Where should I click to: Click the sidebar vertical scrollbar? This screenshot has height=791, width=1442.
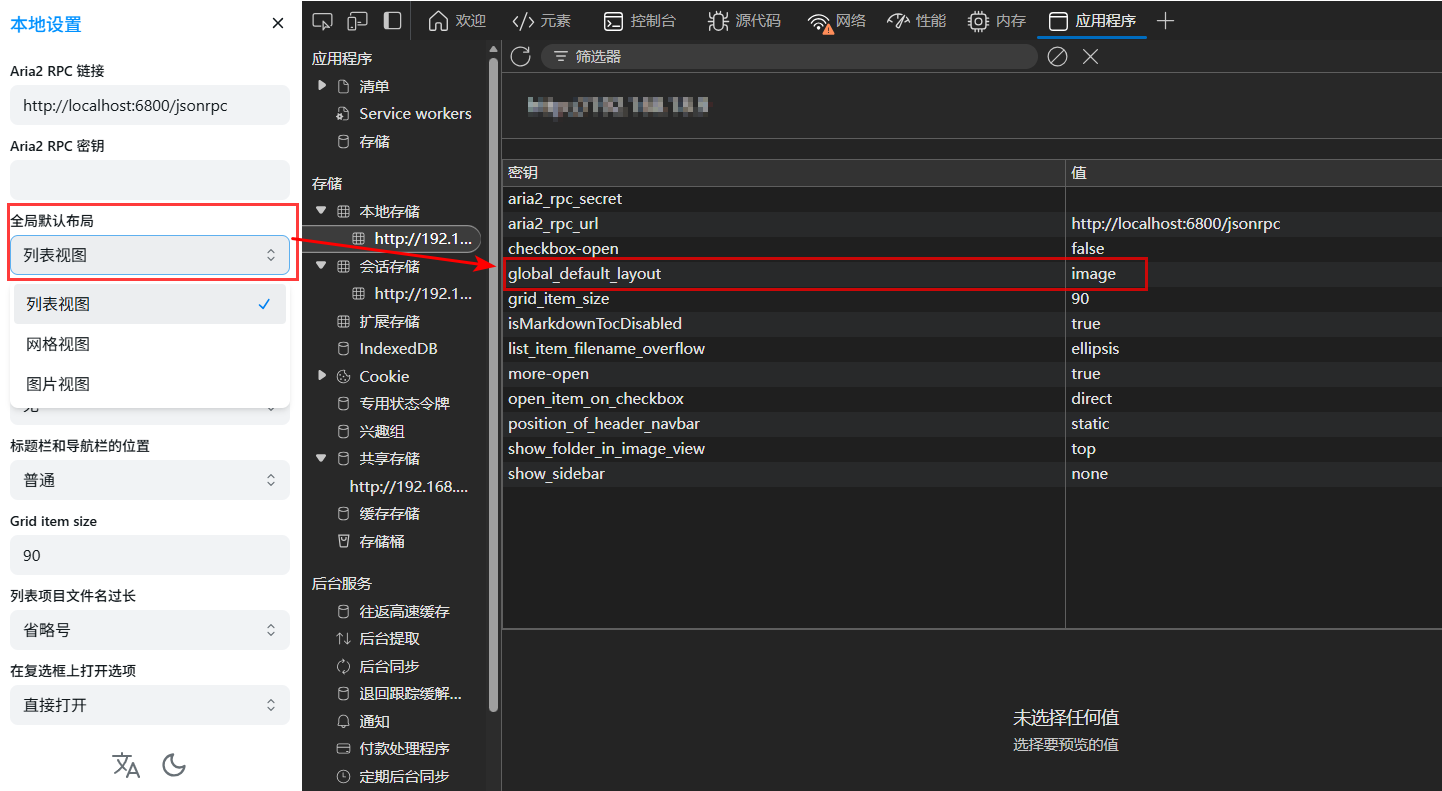tap(493, 385)
